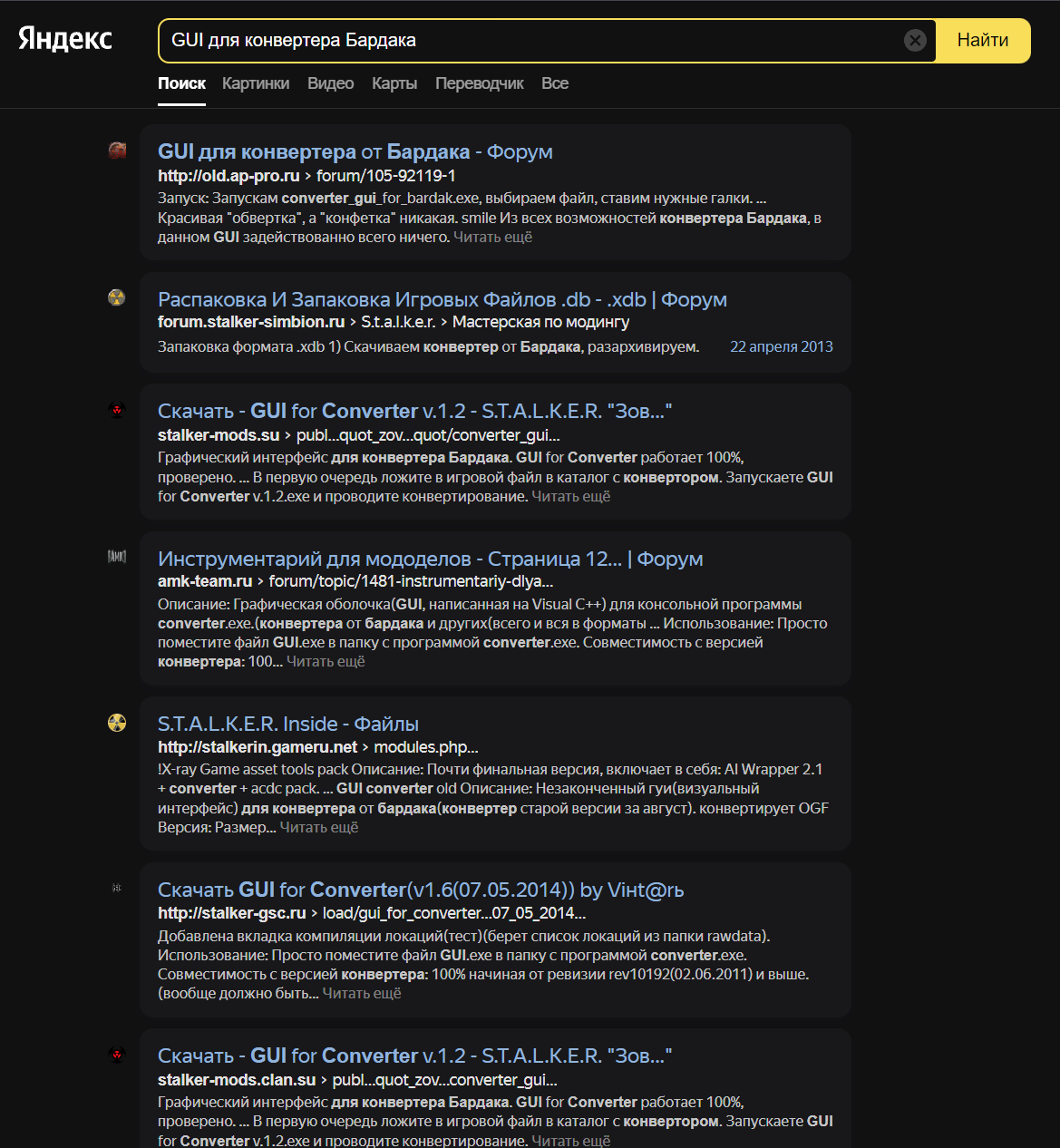Expand the Все services menu
The image size is (1060, 1148).
(555, 83)
